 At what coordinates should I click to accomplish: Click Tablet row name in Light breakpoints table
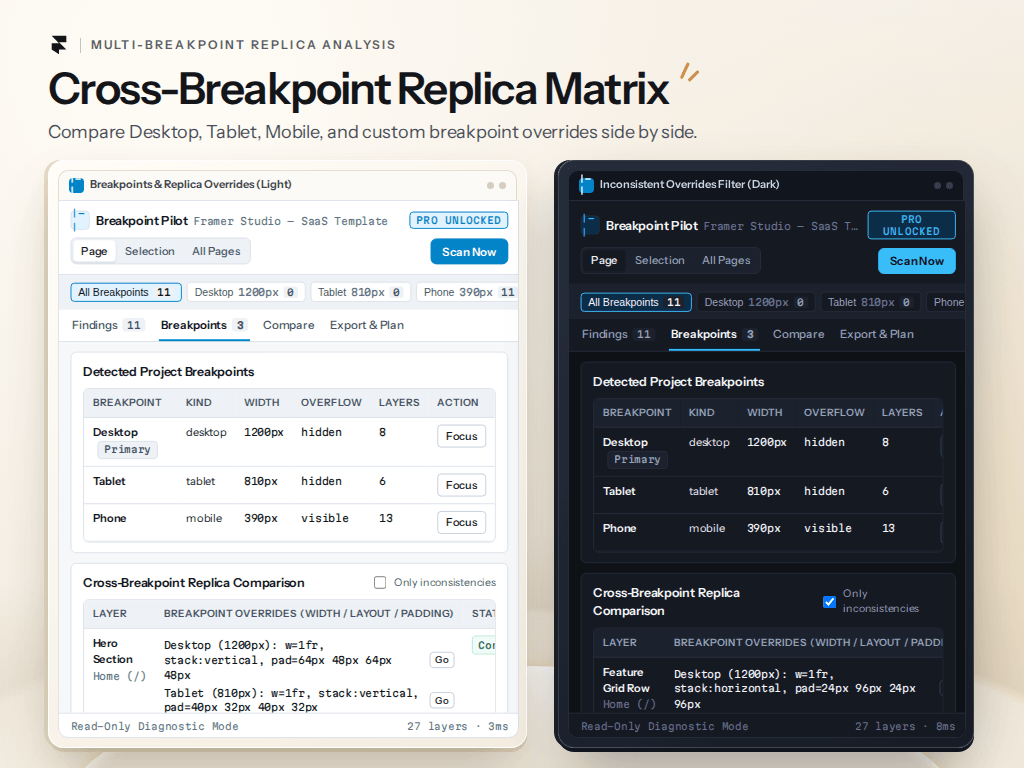click(109, 481)
